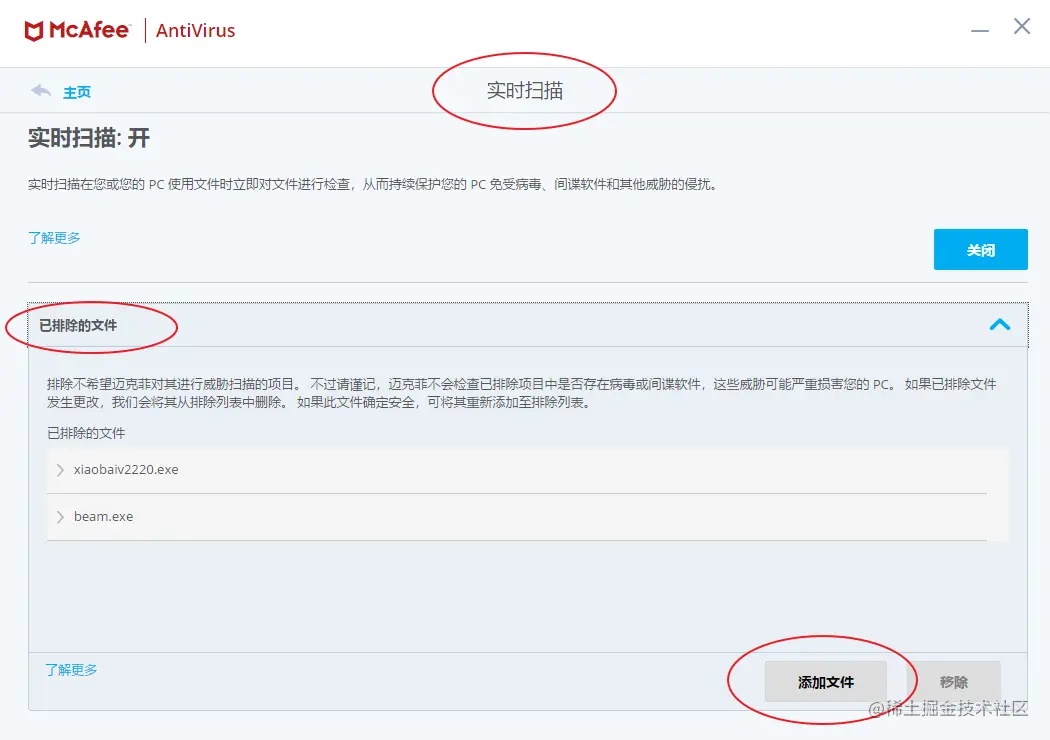This screenshot has width=1050, height=740.
Task: Collapse the 已排除的文件 section with the chevron
Action: coord(999,325)
